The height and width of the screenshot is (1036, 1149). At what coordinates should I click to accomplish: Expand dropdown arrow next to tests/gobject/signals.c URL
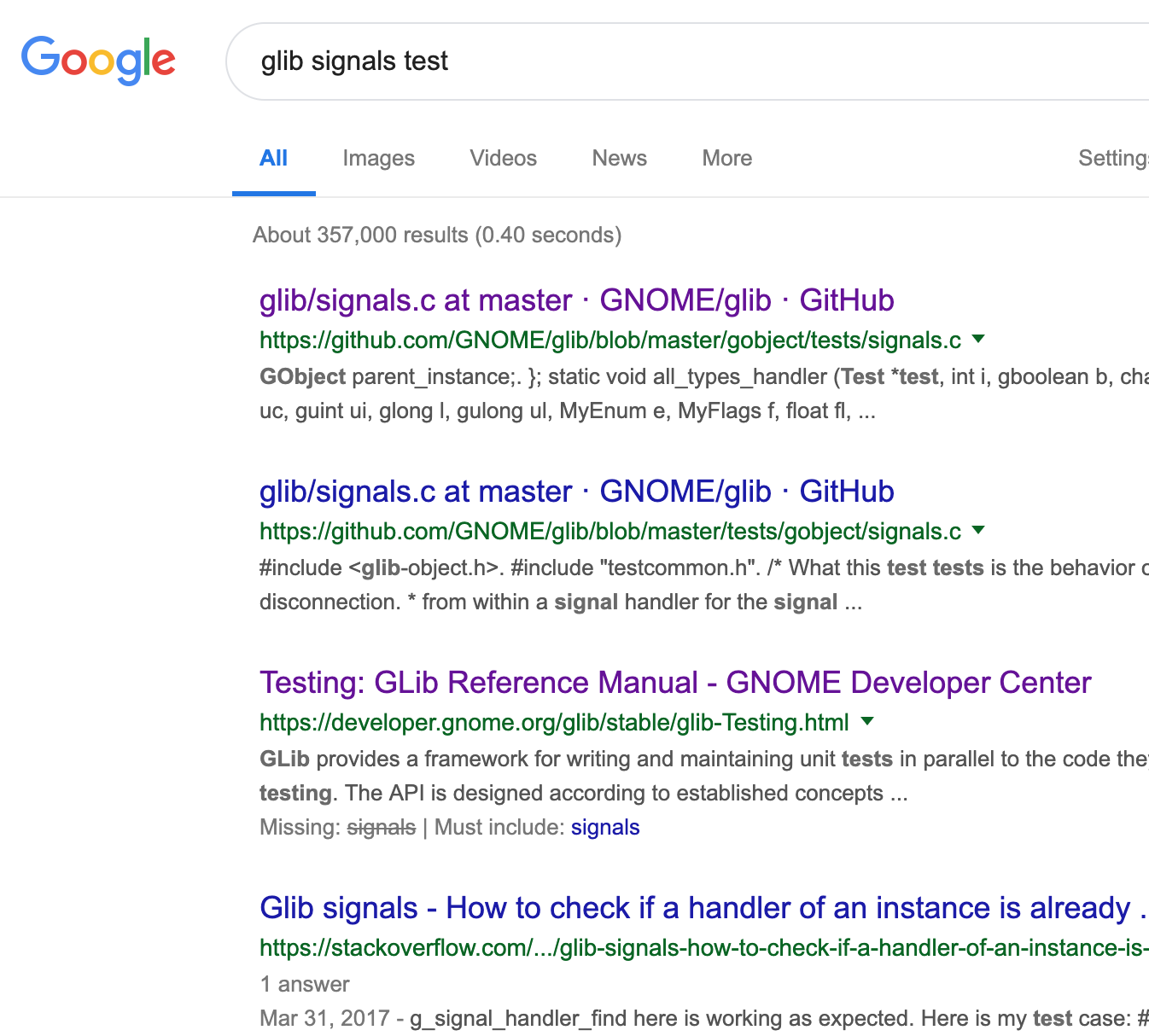[x=978, y=531]
